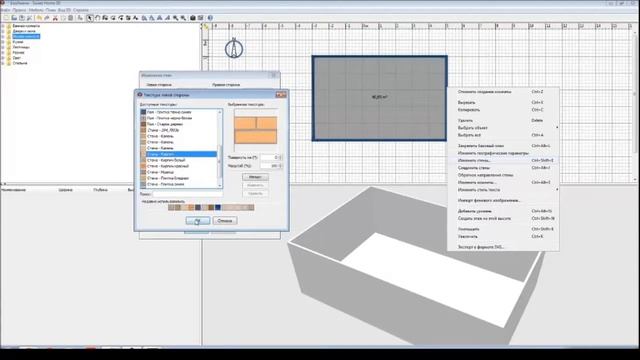Click the Decrease text size icon
Screen dimensions: 640x360
coord(152,18)
